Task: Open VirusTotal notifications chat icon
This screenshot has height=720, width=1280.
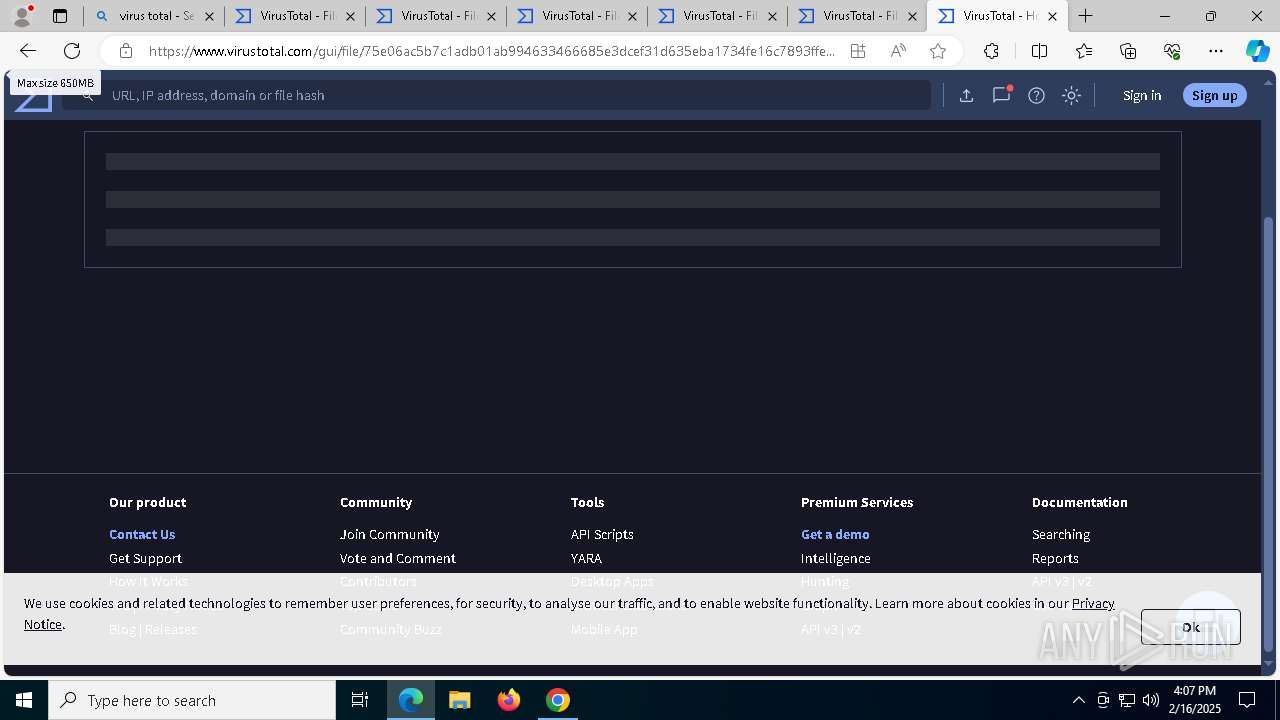Action: point(1001,95)
